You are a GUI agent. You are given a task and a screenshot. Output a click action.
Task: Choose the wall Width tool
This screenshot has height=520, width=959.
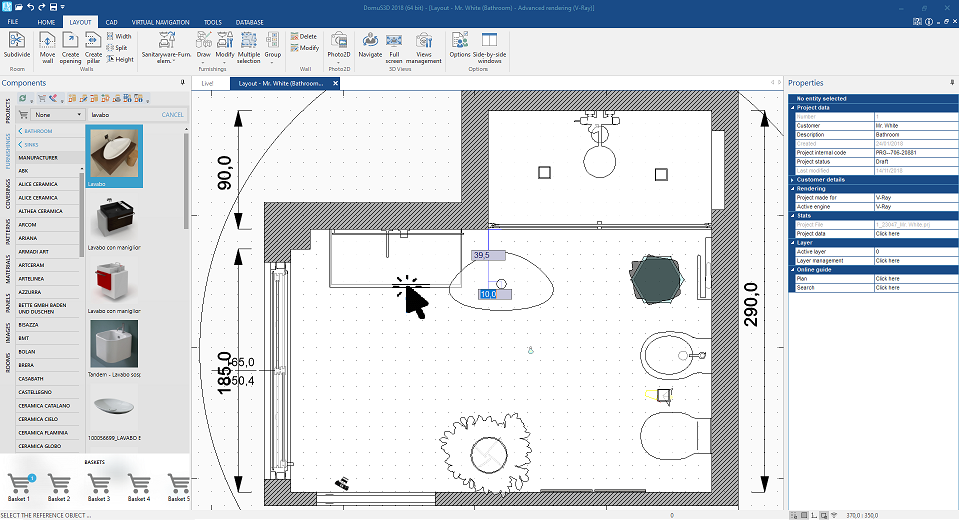pyautogui.click(x=119, y=36)
